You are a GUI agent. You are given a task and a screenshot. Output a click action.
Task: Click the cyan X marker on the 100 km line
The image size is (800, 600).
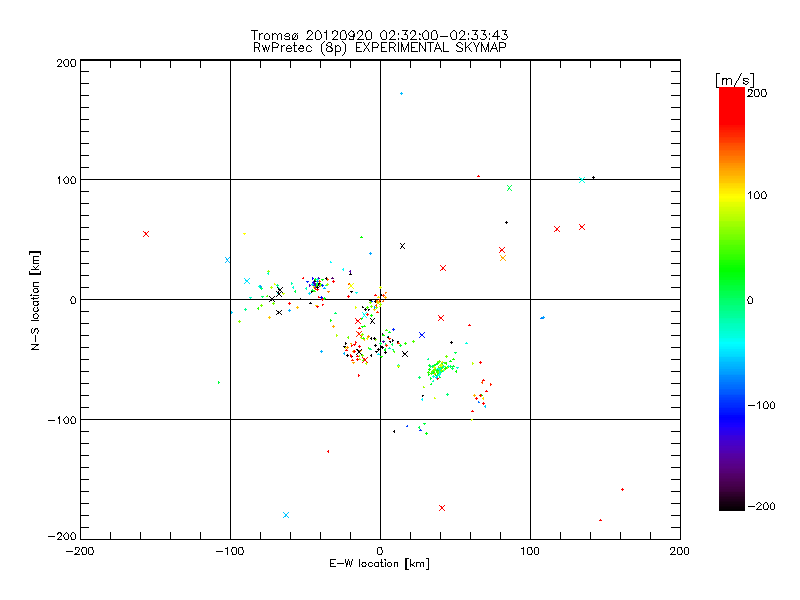click(x=582, y=180)
